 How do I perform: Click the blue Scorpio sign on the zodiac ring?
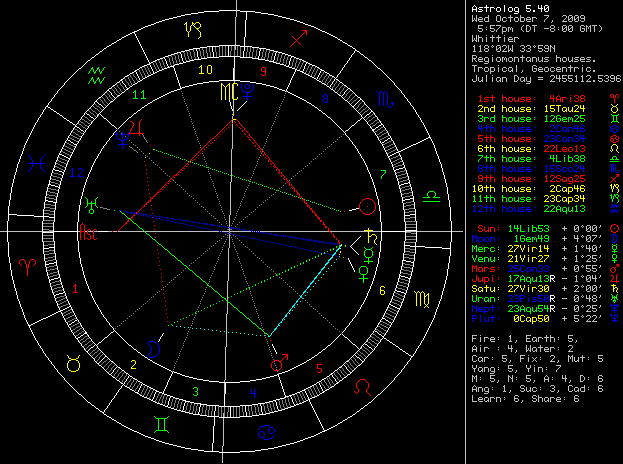(378, 98)
